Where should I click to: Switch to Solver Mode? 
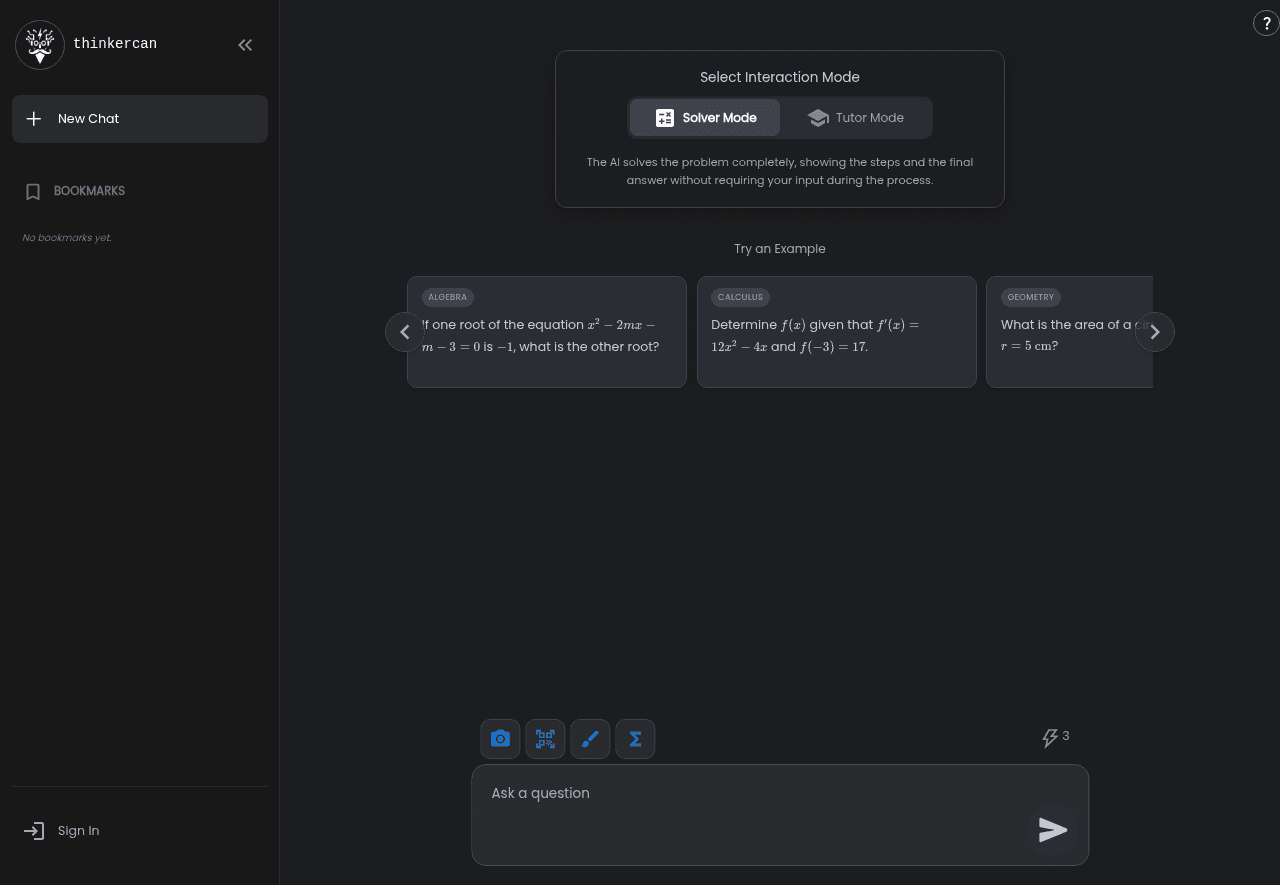click(x=705, y=118)
